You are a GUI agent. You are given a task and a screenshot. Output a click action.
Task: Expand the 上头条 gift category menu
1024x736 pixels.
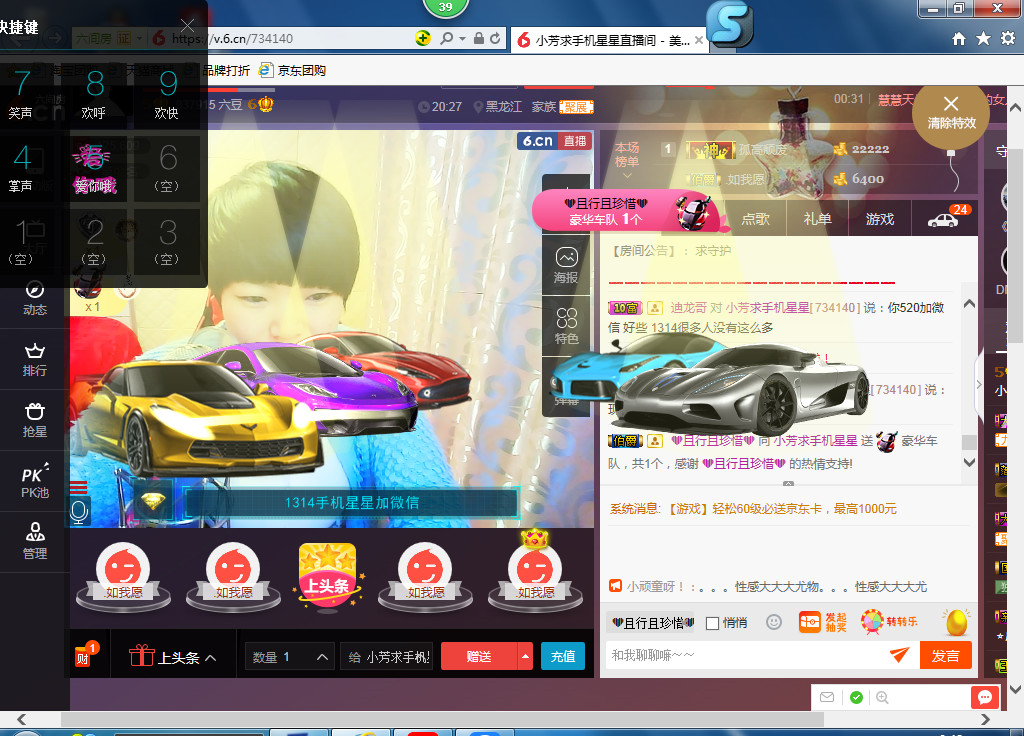tap(173, 656)
